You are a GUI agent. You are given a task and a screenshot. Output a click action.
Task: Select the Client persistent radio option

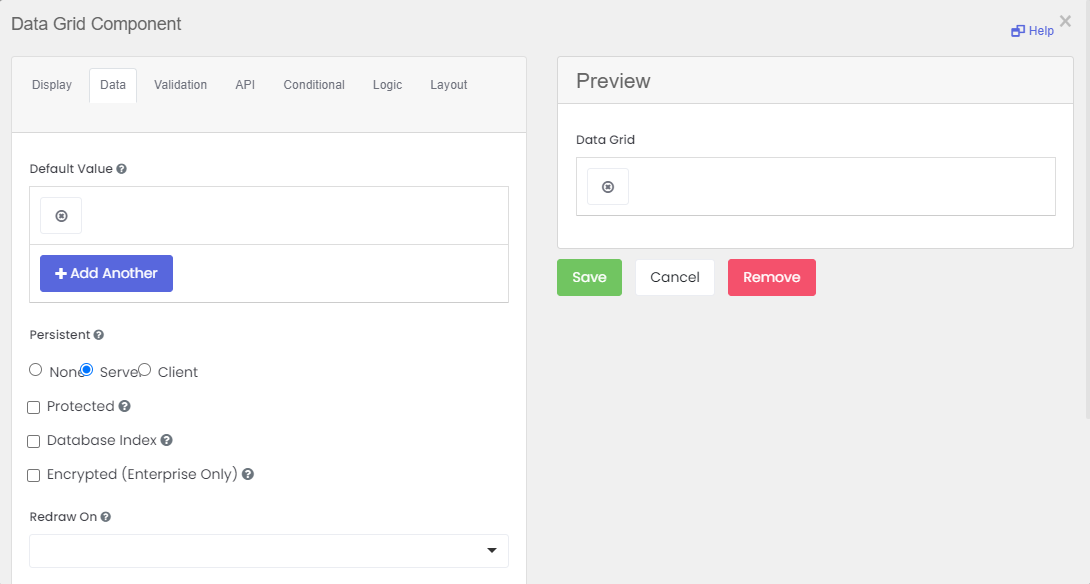click(145, 370)
